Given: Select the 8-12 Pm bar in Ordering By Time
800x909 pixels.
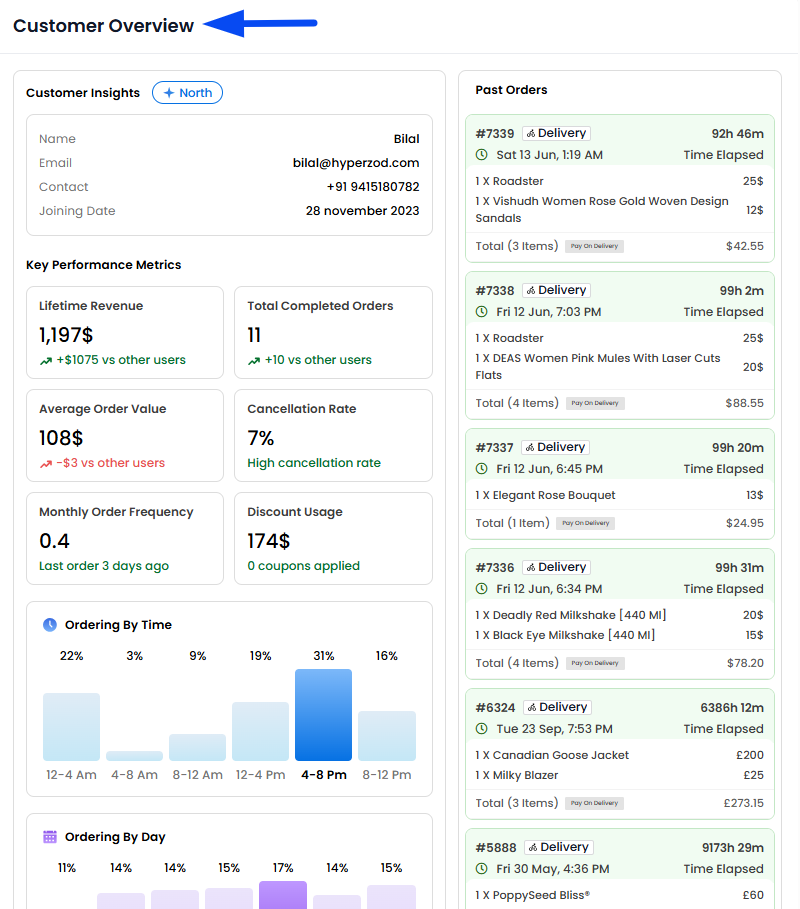Looking at the screenshot, I should point(387,736).
